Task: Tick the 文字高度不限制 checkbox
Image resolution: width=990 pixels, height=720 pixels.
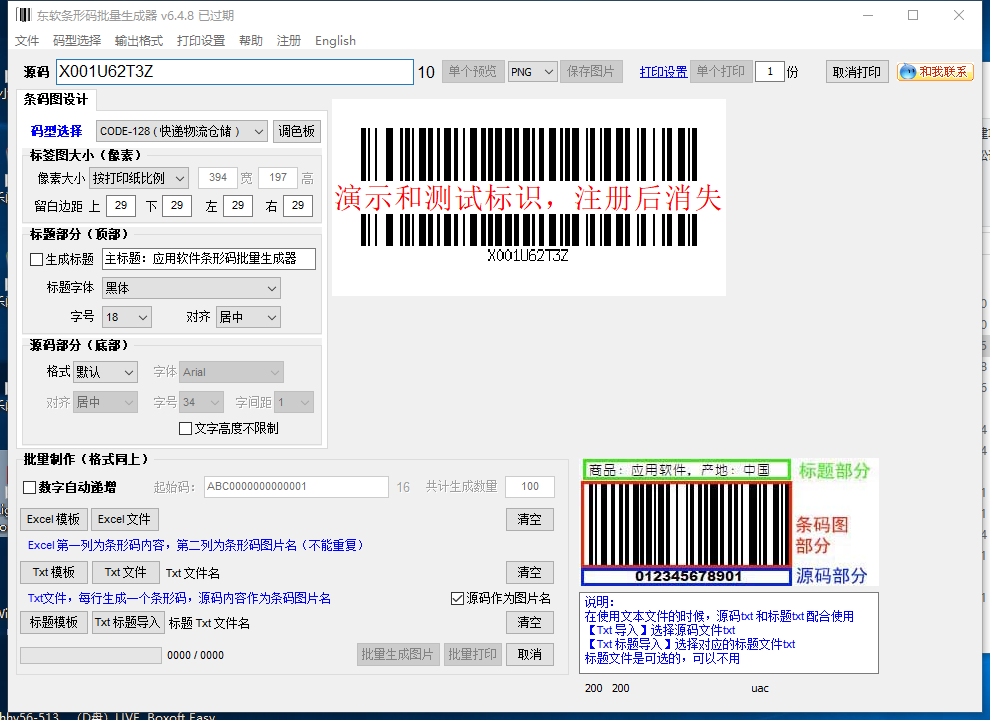Action: (186, 429)
